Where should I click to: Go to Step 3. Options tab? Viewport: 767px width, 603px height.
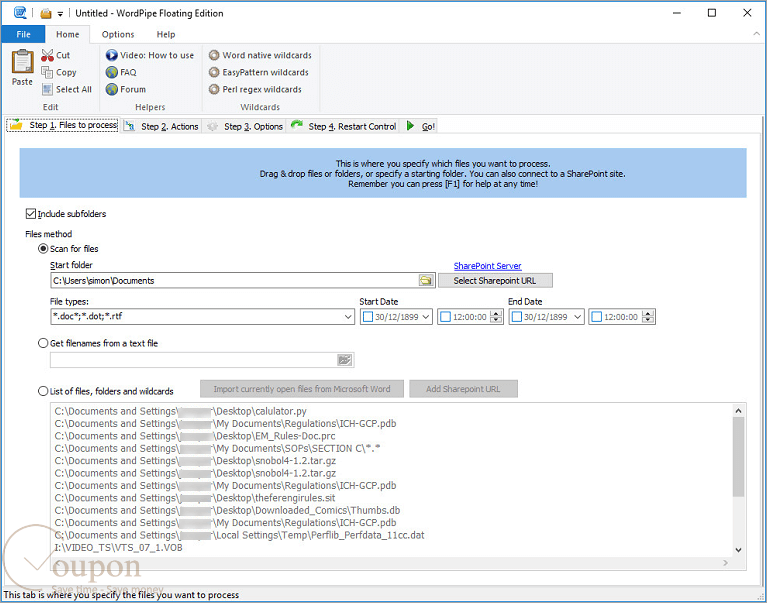pyautogui.click(x=245, y=126)
